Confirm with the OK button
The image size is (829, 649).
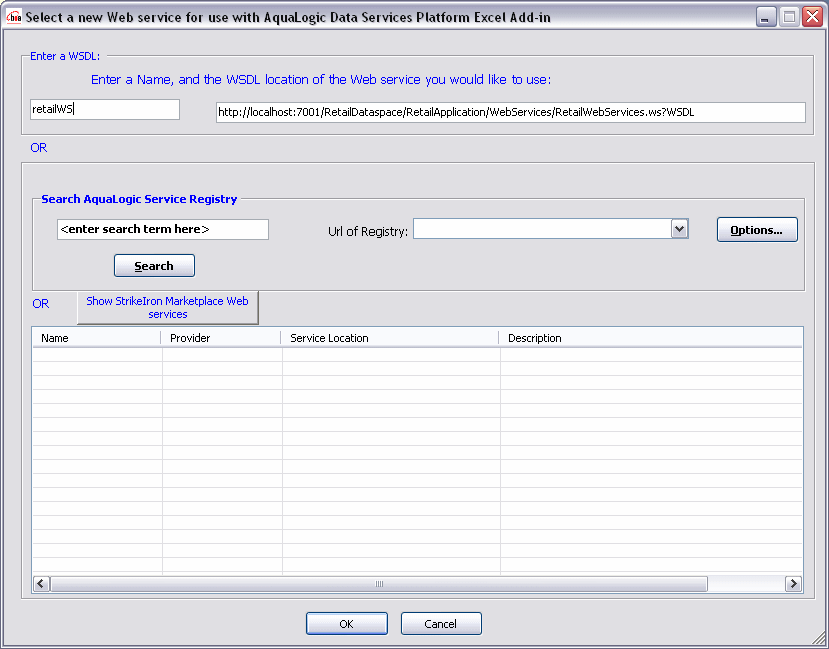(x=347, y=624)
